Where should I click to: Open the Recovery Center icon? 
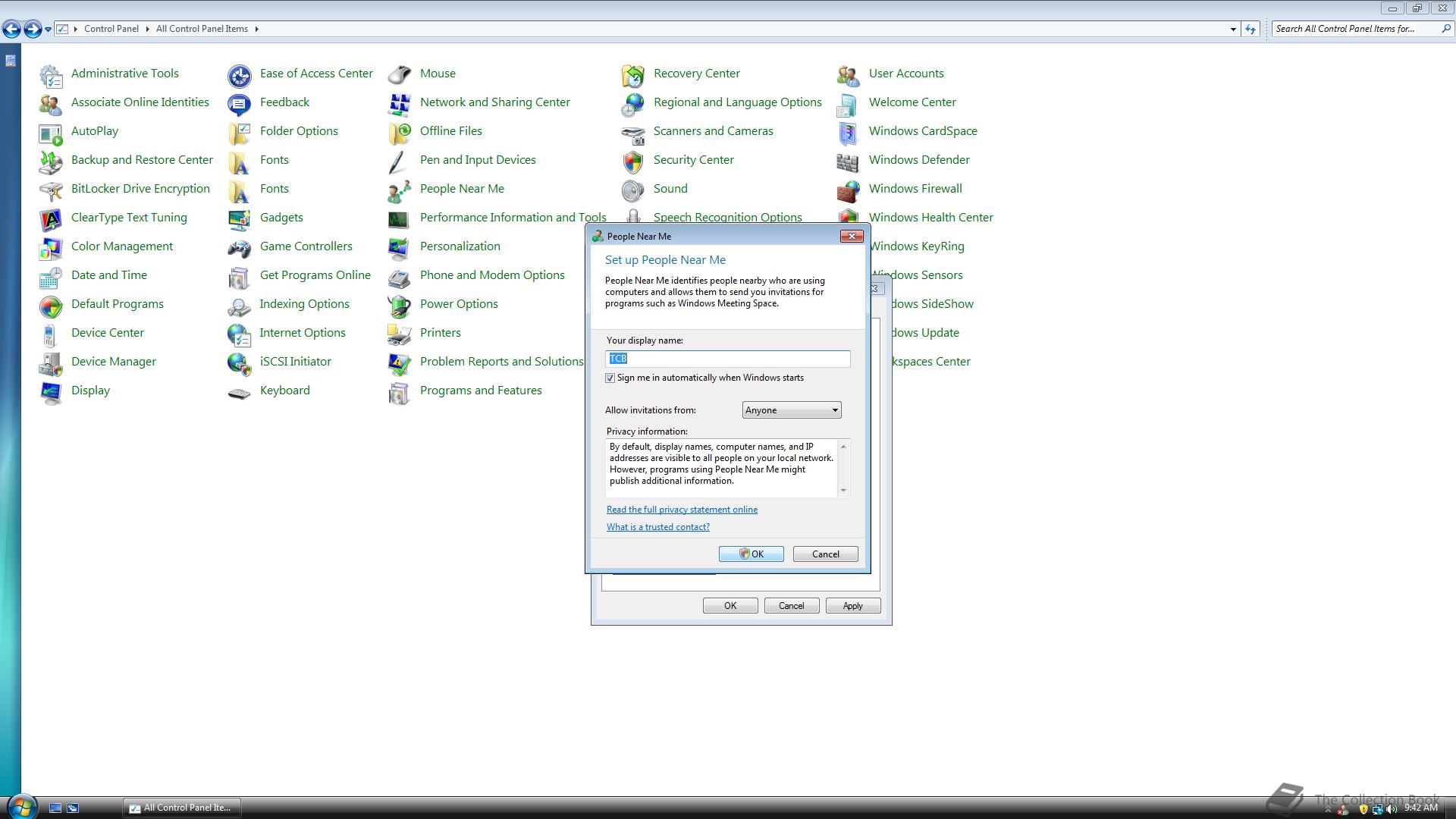[633, 75]
